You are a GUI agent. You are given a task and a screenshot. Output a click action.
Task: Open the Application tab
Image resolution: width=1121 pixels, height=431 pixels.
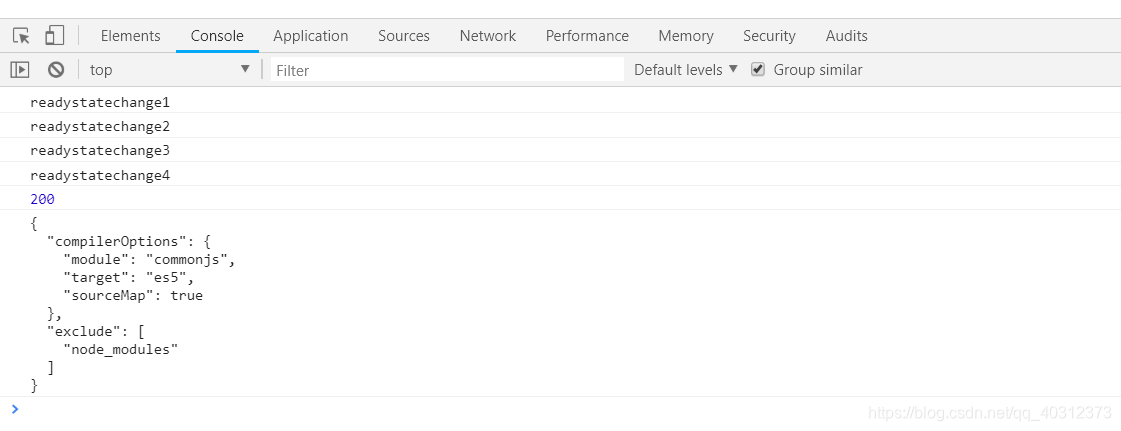tap(311, 36)
